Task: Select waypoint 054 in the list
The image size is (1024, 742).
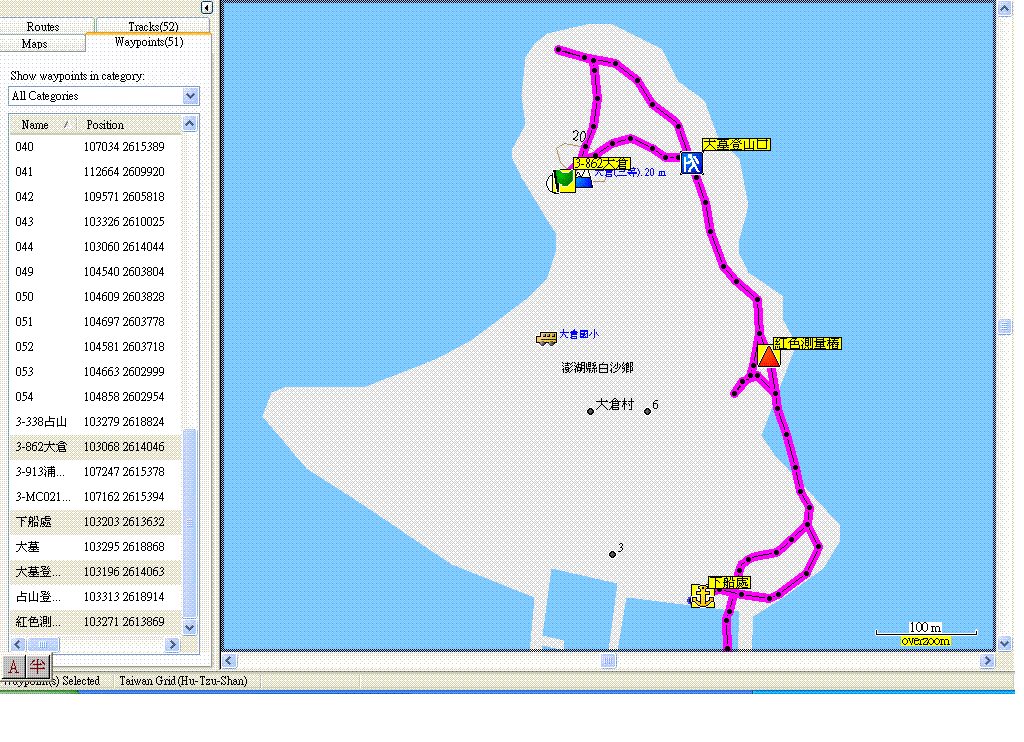Action: click(95, 396)
